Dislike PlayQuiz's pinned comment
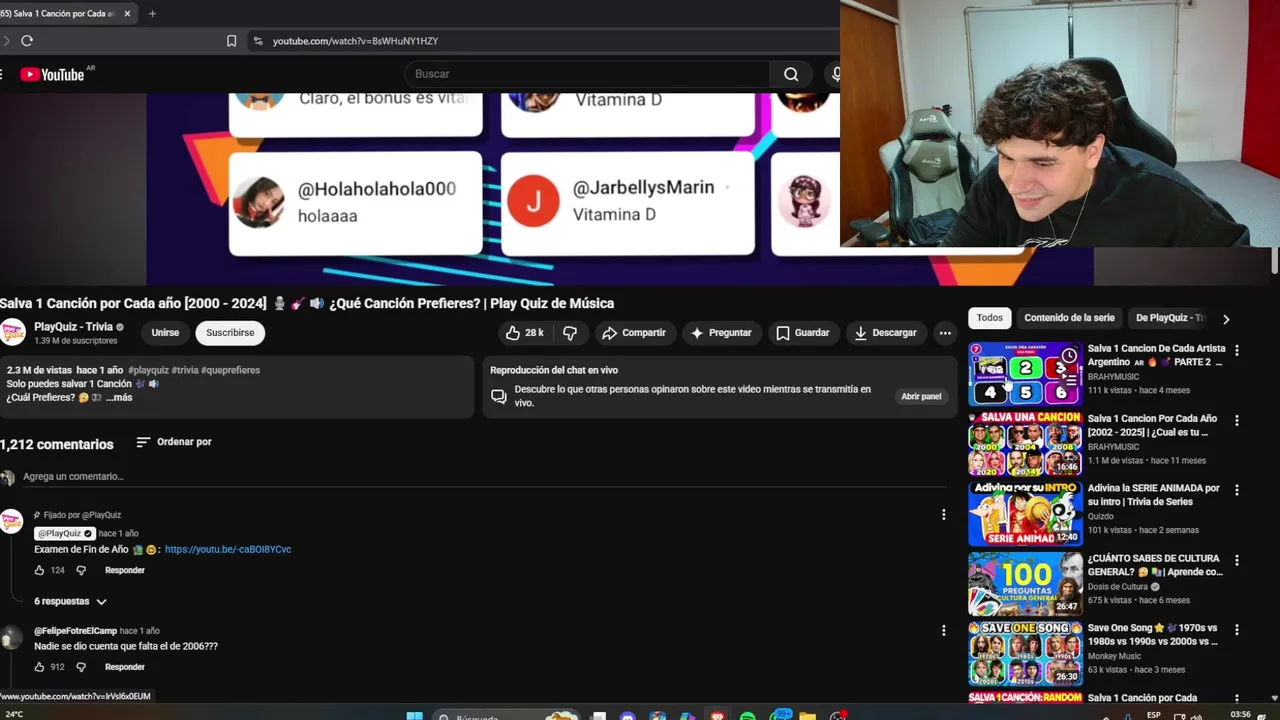The image size is (1280, 720). 81,570
